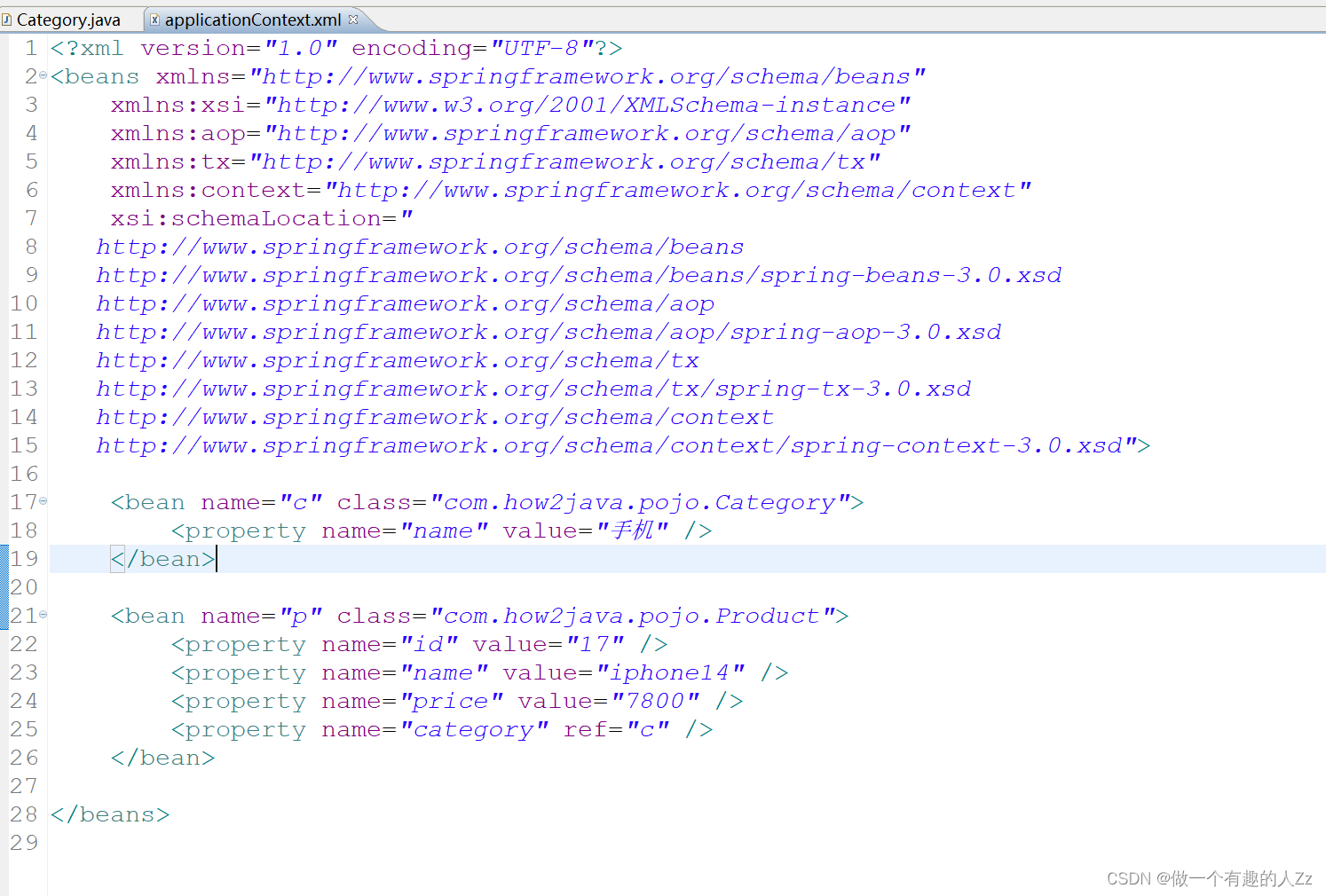The width and height of the screenshot is (1326, 896).
Task: Click line number 1 in the gutter
Action: [31, 48]
